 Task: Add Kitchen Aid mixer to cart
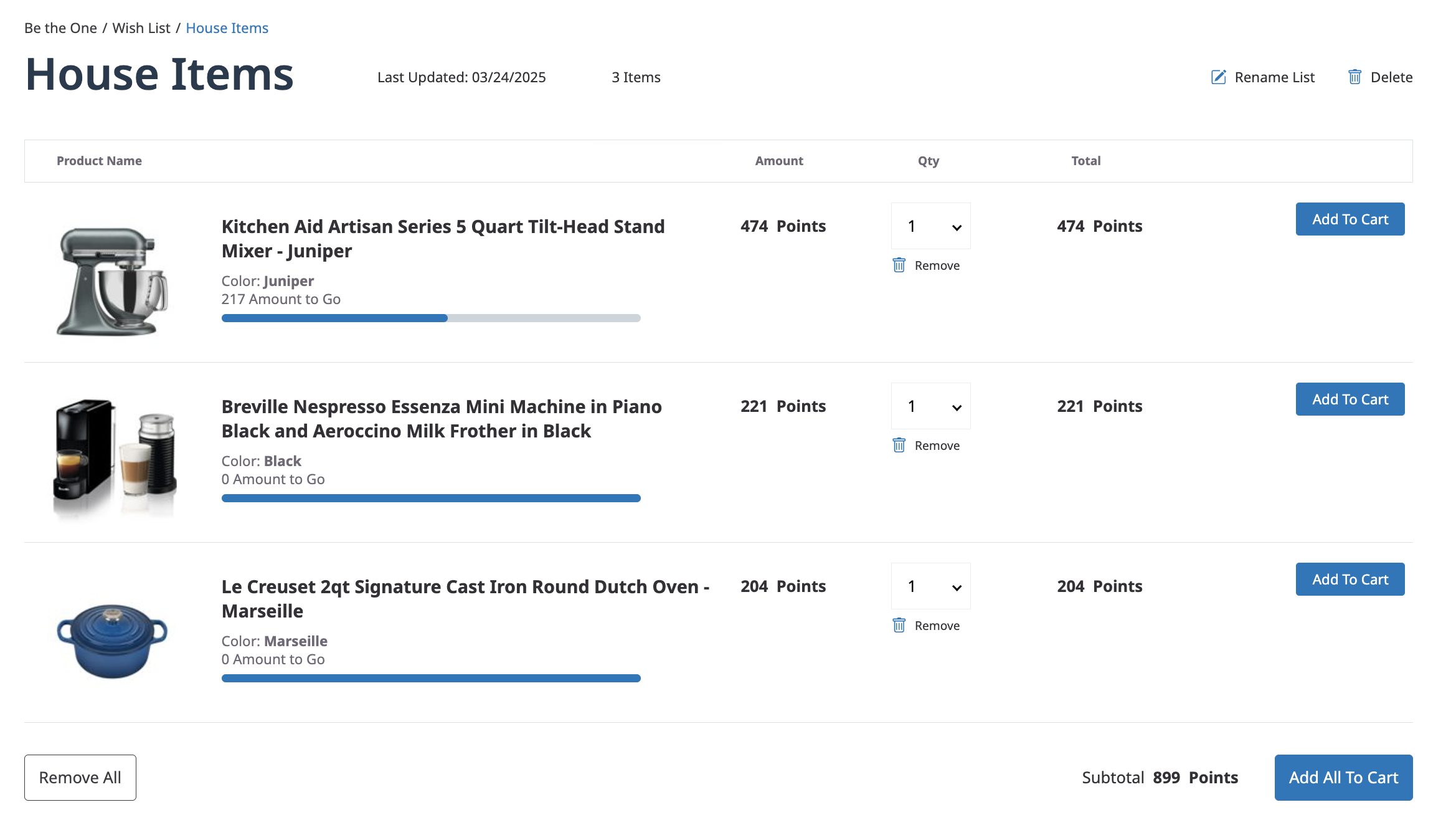(1350, 219)
